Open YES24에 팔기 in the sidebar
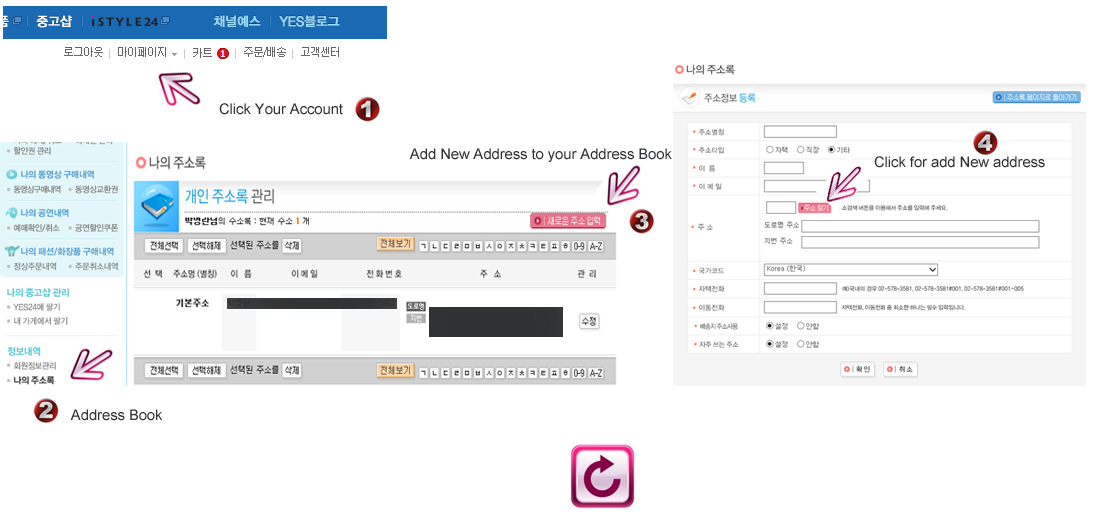1100x516 pixels. (34, 307)
